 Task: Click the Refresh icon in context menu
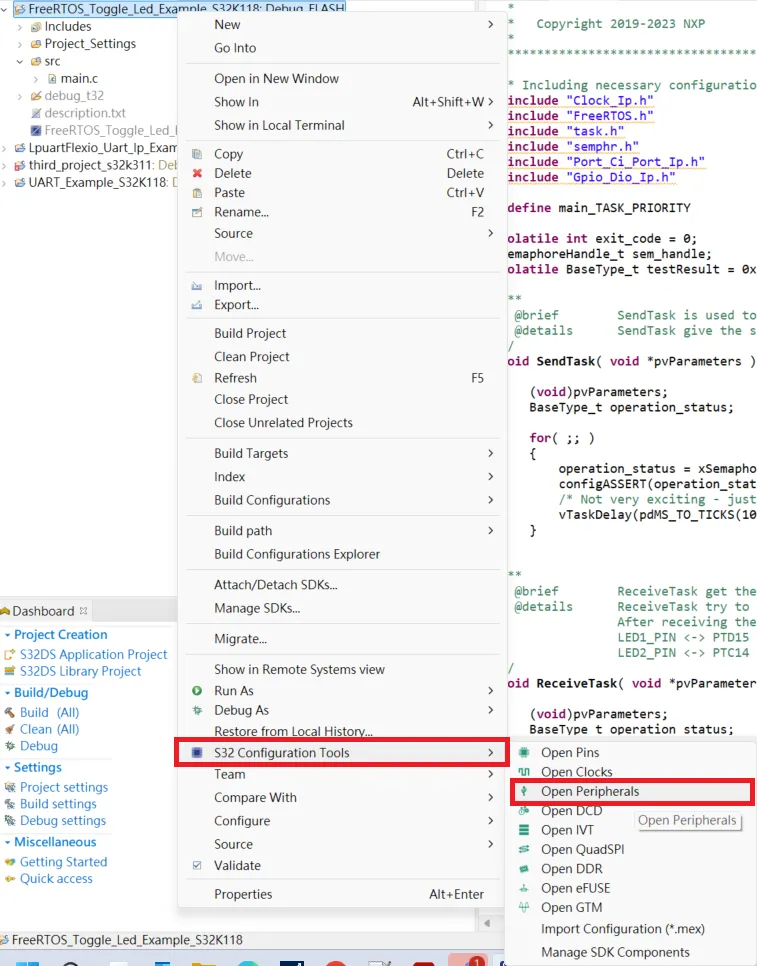(x=197, y=378)
